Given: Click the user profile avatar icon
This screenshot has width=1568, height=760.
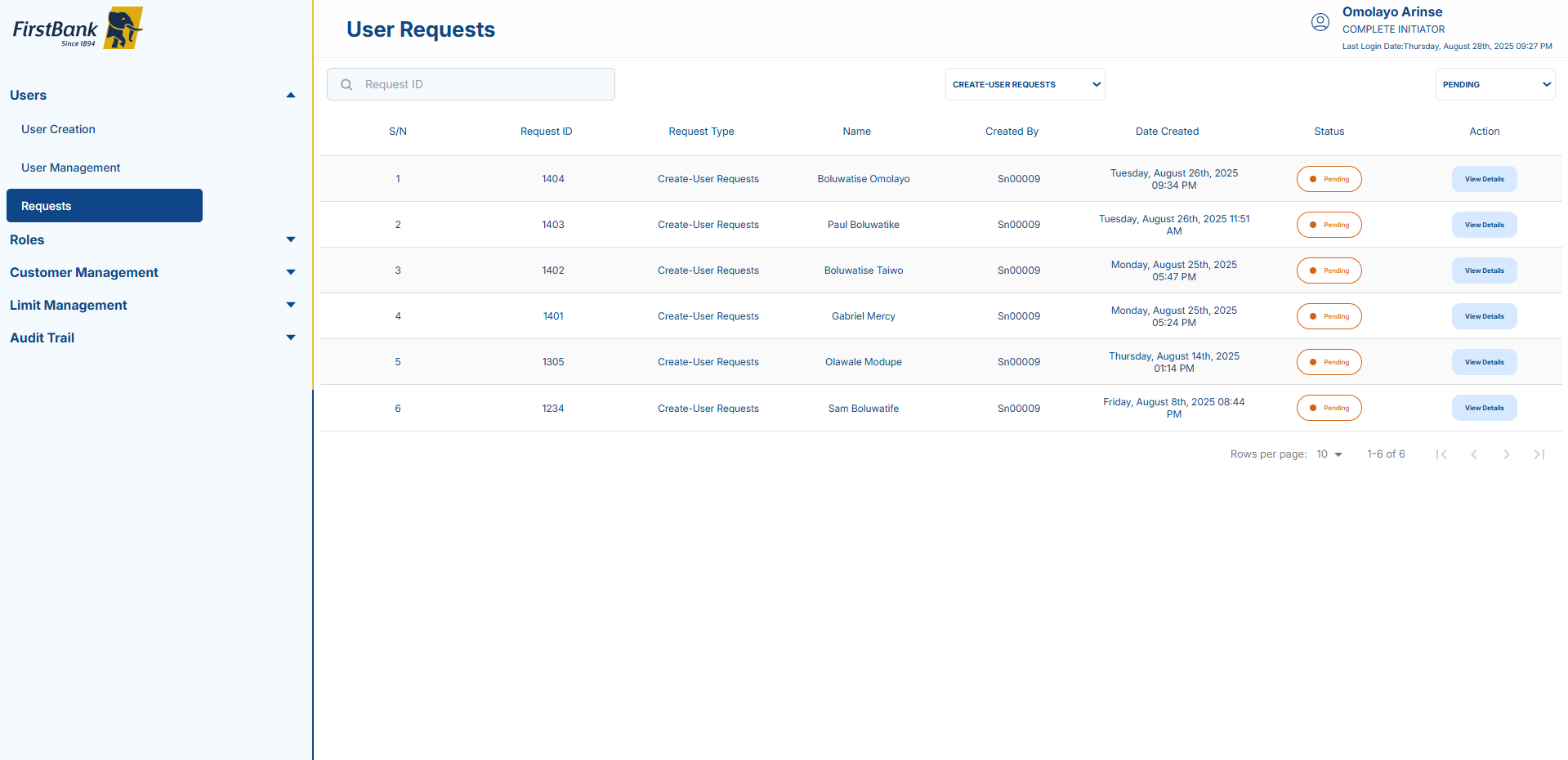Looking at the screenshot, I should pyautogui.click(x=1320, y=22).
